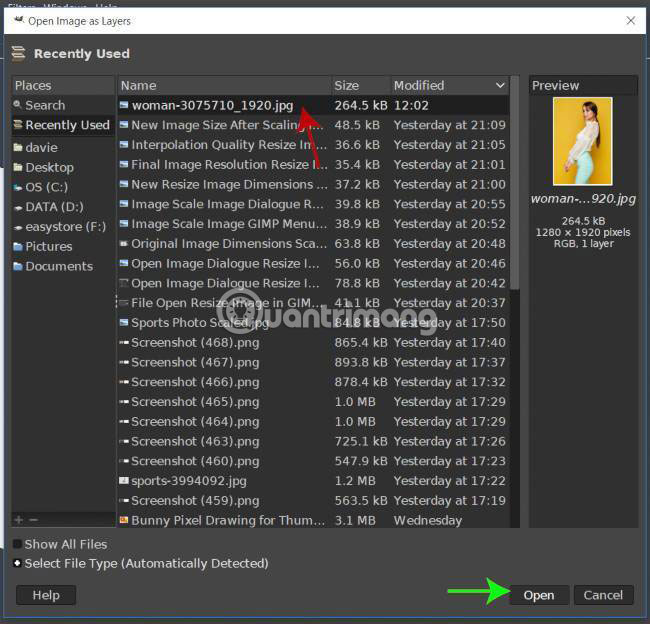Select Screenshot (464).png file name
The width and height of the screenshot is (650, 624).
pyautogui.click(x=195, y=422)
